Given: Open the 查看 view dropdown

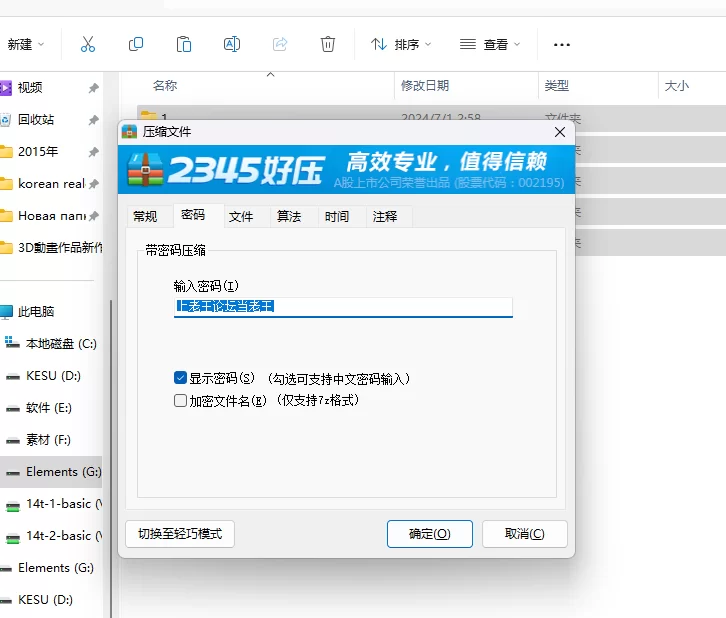Looking at the screenshot, I should (x=490, y=44).
